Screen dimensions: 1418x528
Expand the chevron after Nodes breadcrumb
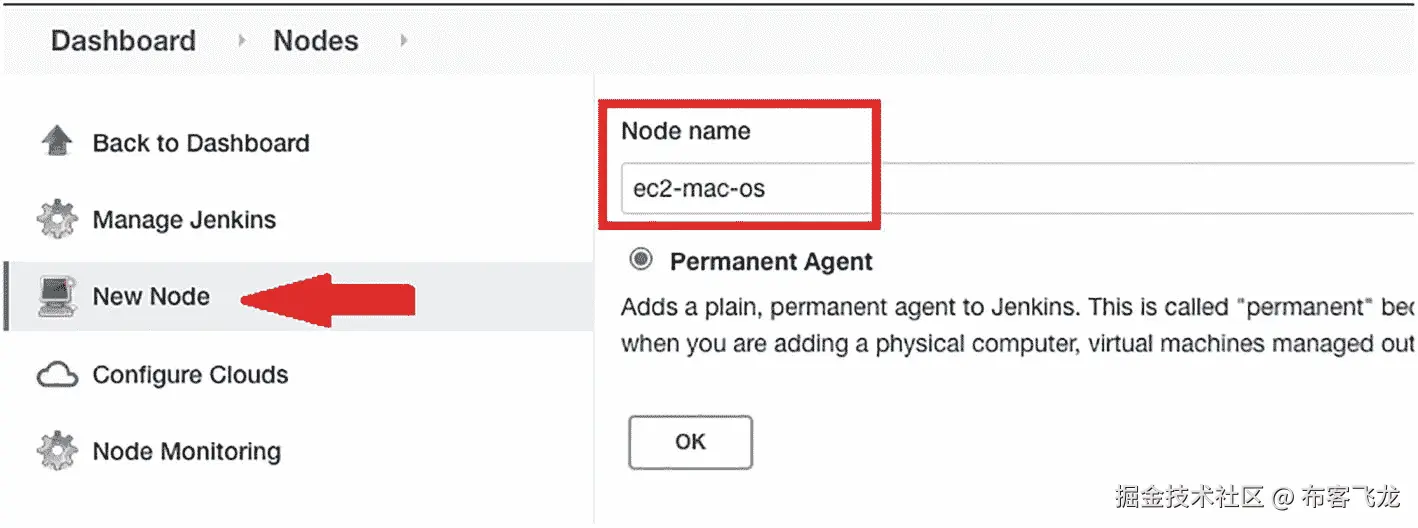(x=403, y=41)
